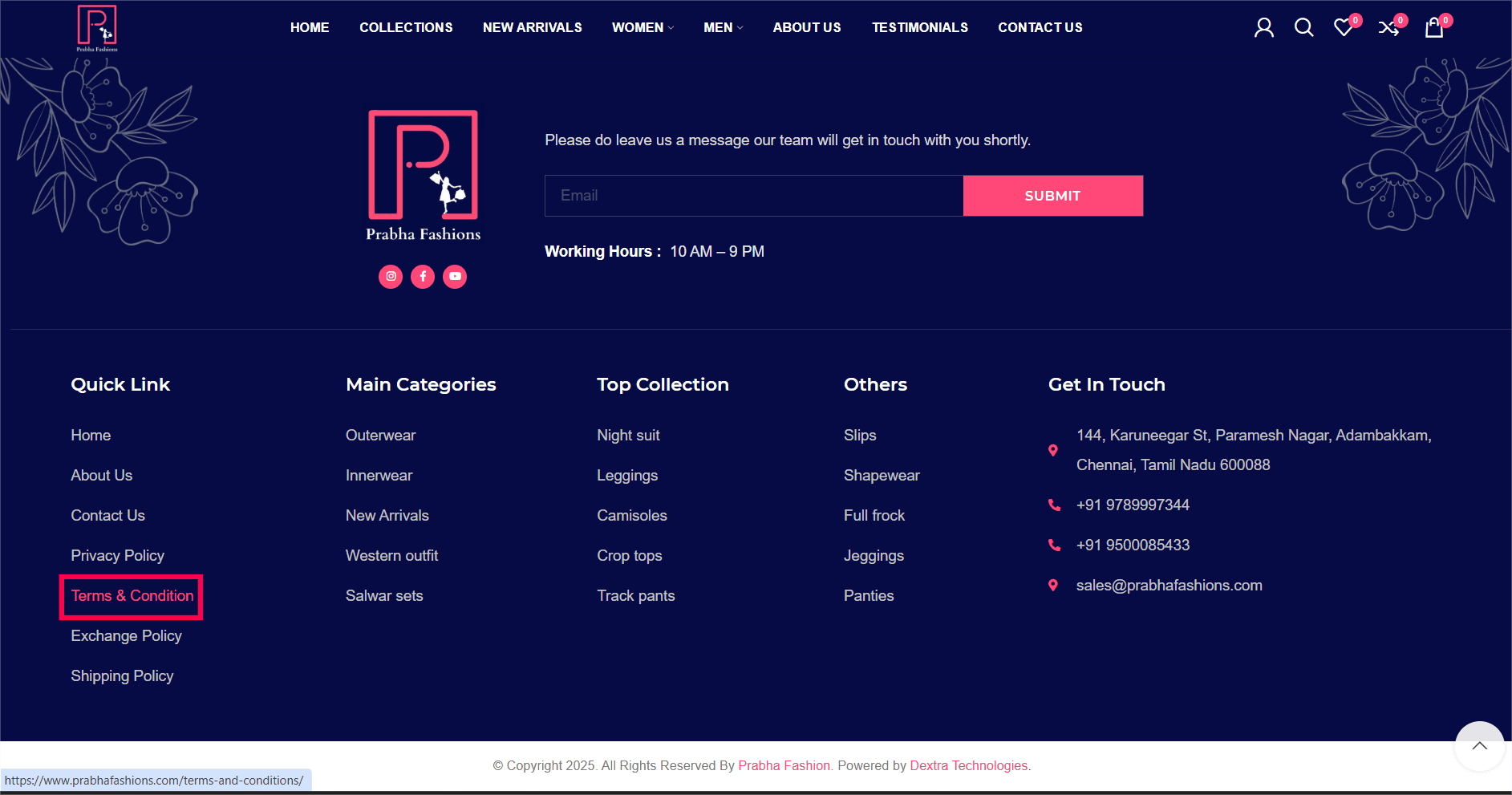Call the +91 9500085433 phone number
The image size is (1512, 795).
1133,546
